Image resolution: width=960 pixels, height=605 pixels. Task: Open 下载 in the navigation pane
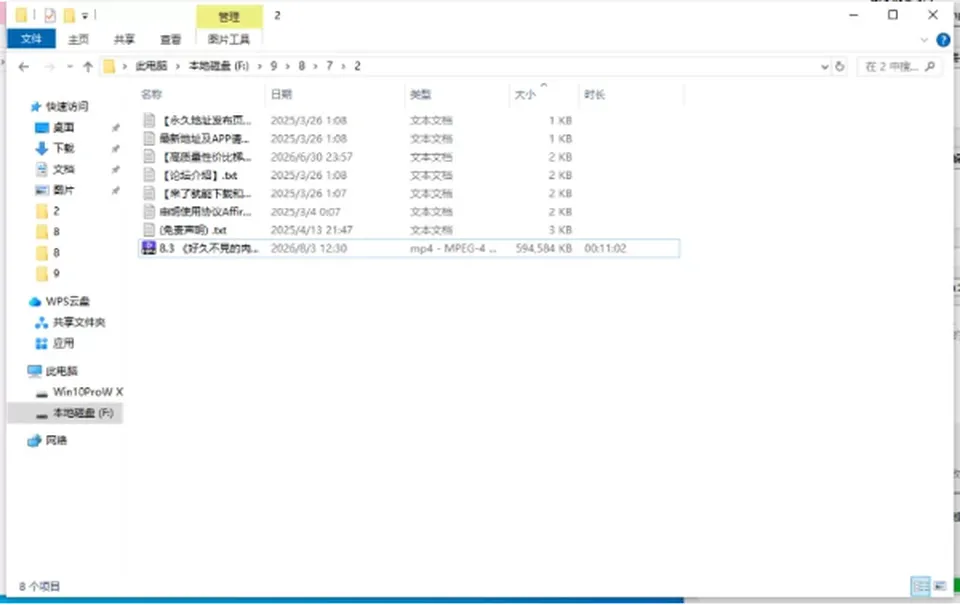tap(63, 148)
